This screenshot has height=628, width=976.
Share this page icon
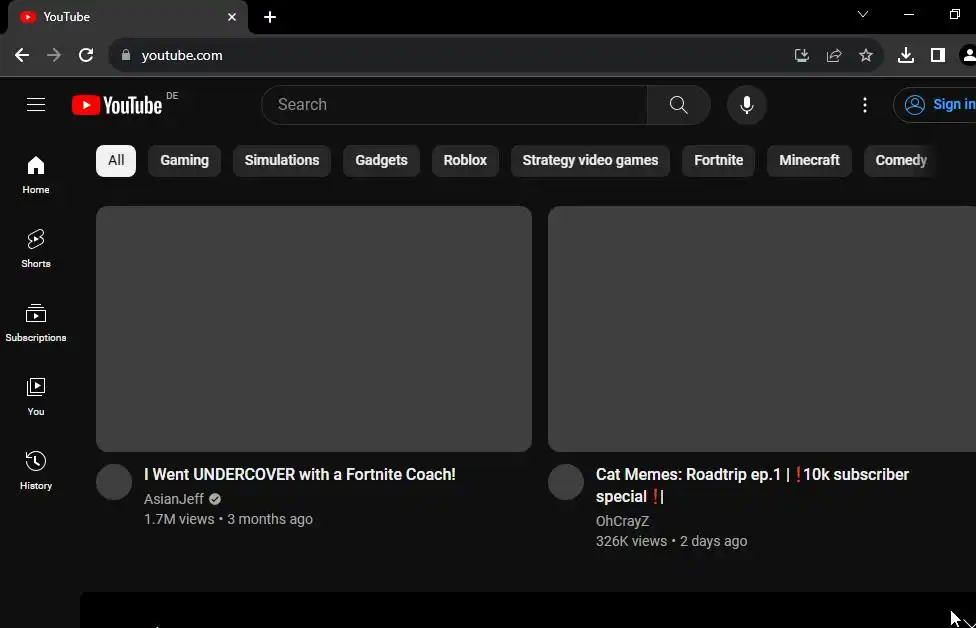click(x=834, y=55)
